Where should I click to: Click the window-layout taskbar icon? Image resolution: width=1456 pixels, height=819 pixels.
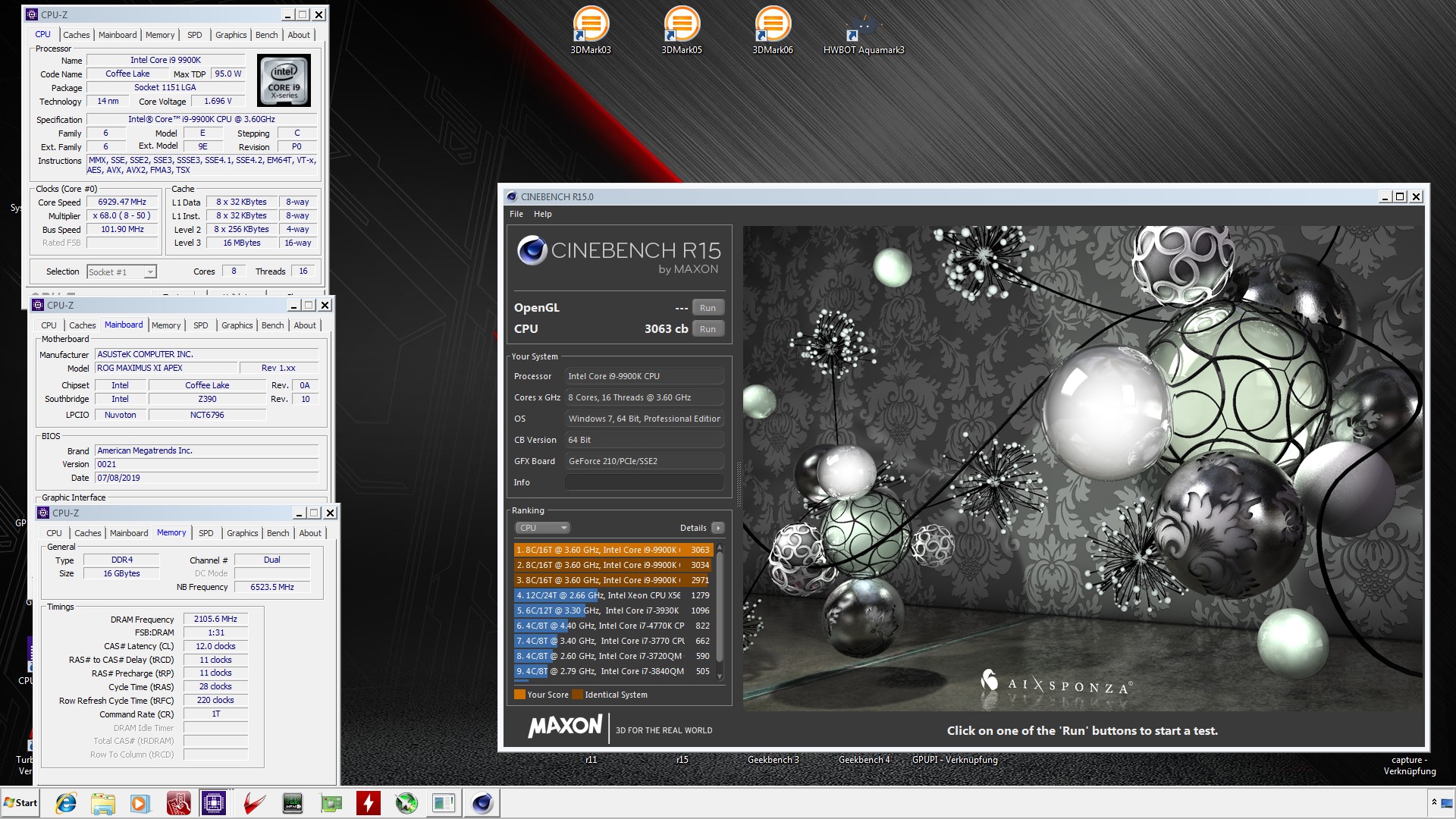tap(444, 803)
